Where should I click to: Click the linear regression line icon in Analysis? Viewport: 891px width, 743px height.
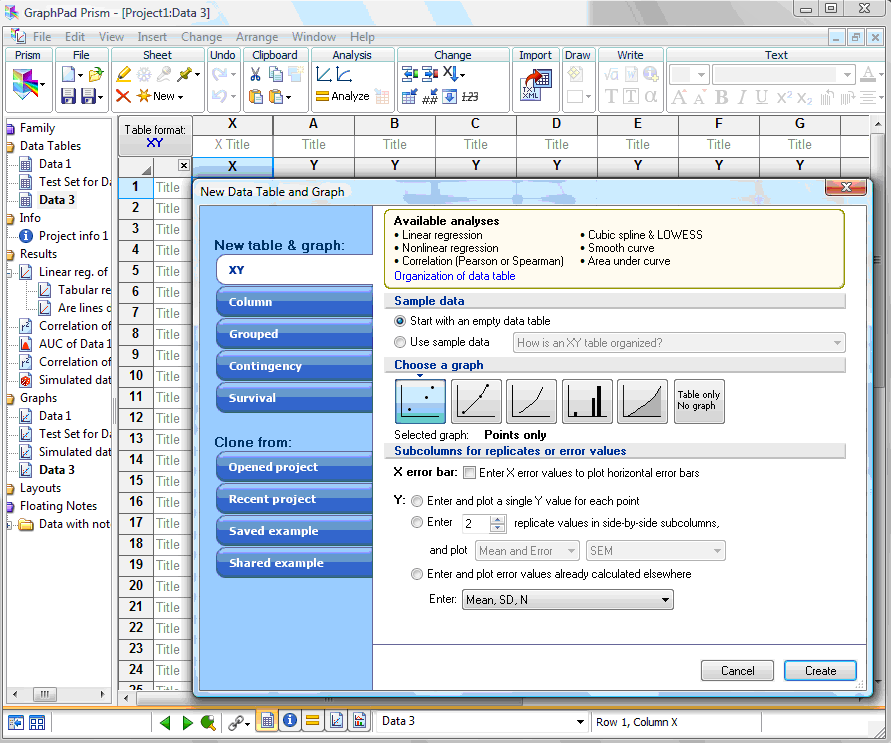[324, 74]
